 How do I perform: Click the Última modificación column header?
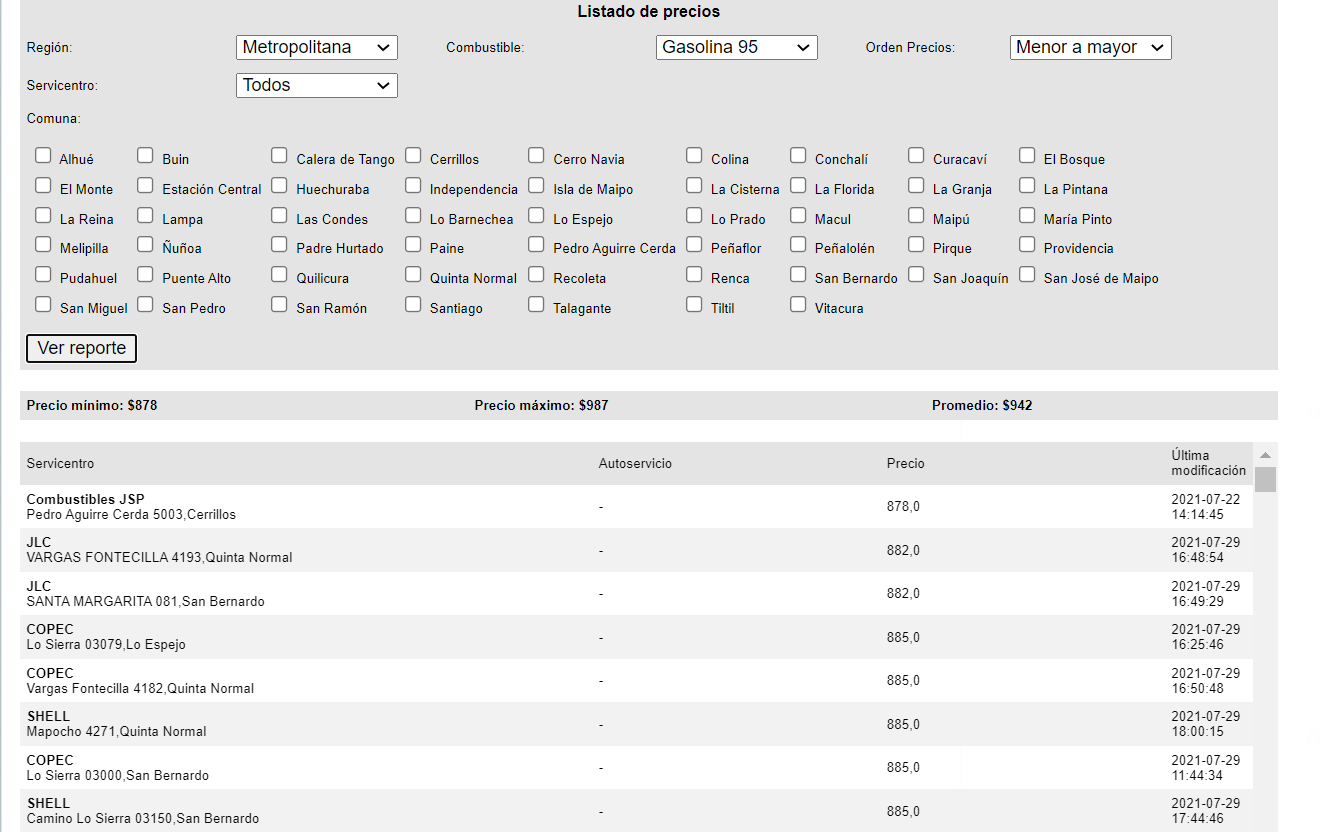coord(1208,463)
